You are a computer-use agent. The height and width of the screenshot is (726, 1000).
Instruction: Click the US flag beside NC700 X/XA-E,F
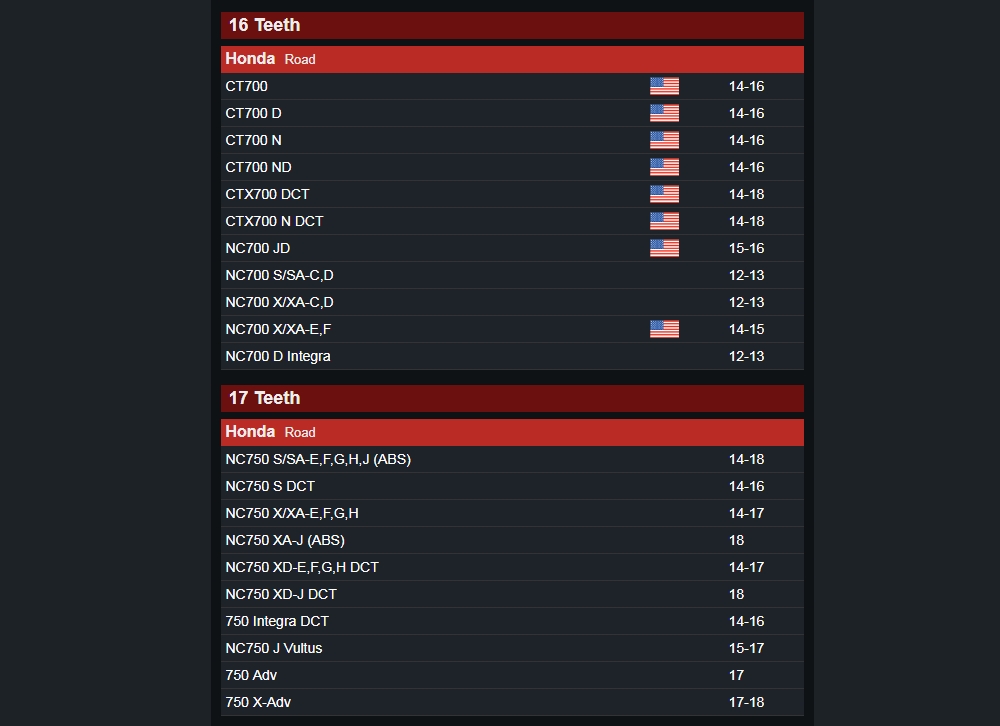pyautogui.click(x=664, y=329)
